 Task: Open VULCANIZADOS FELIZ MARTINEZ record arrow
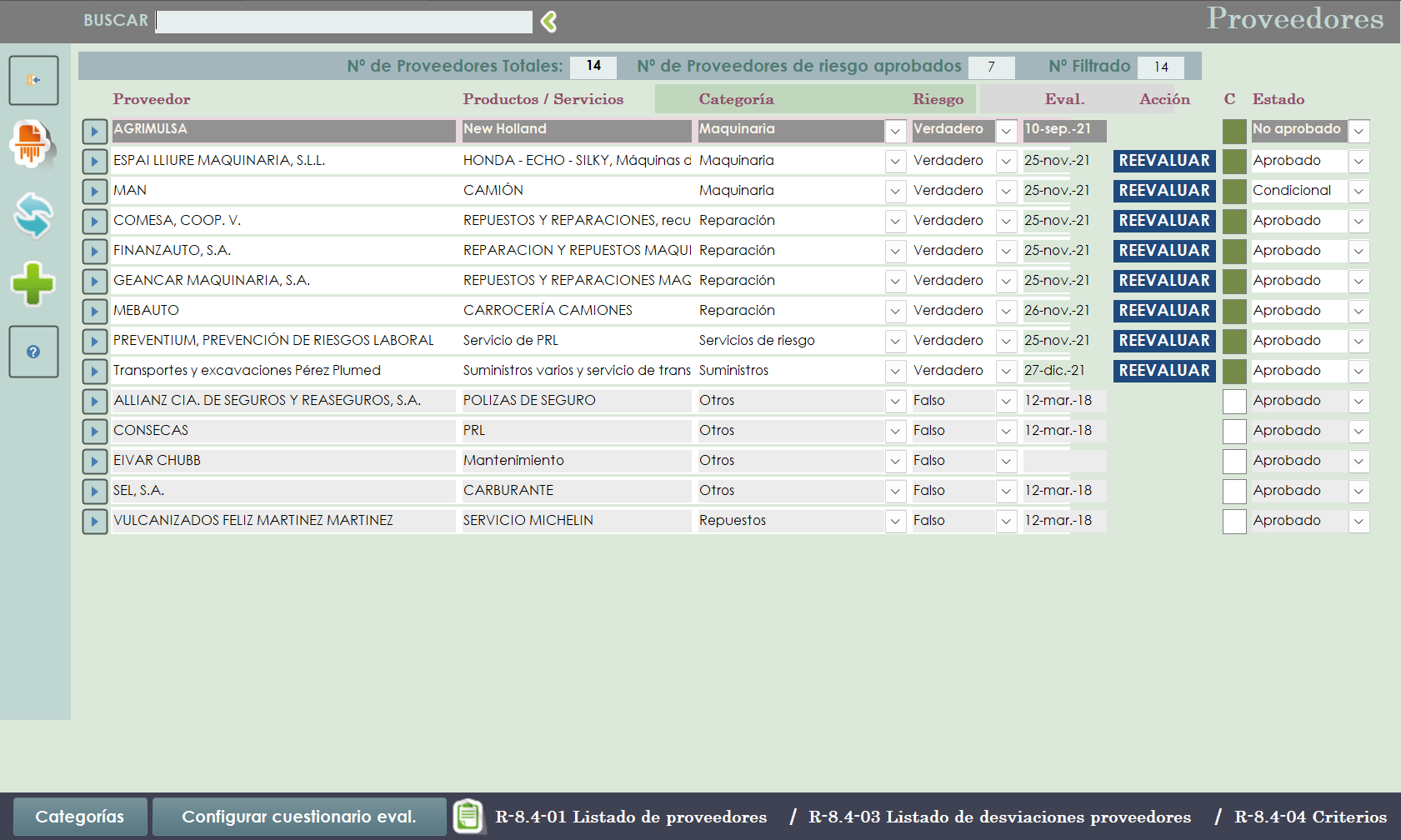(x=94, y=521)
